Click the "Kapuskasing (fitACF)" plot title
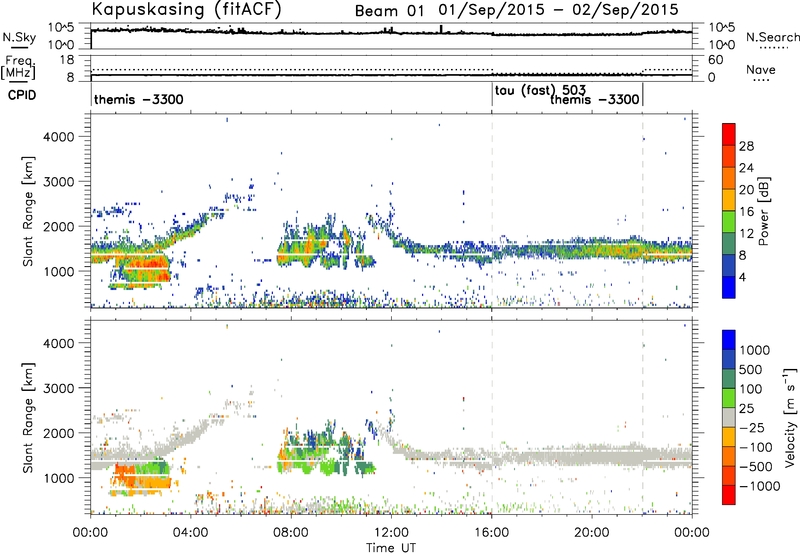 (186, 9)
